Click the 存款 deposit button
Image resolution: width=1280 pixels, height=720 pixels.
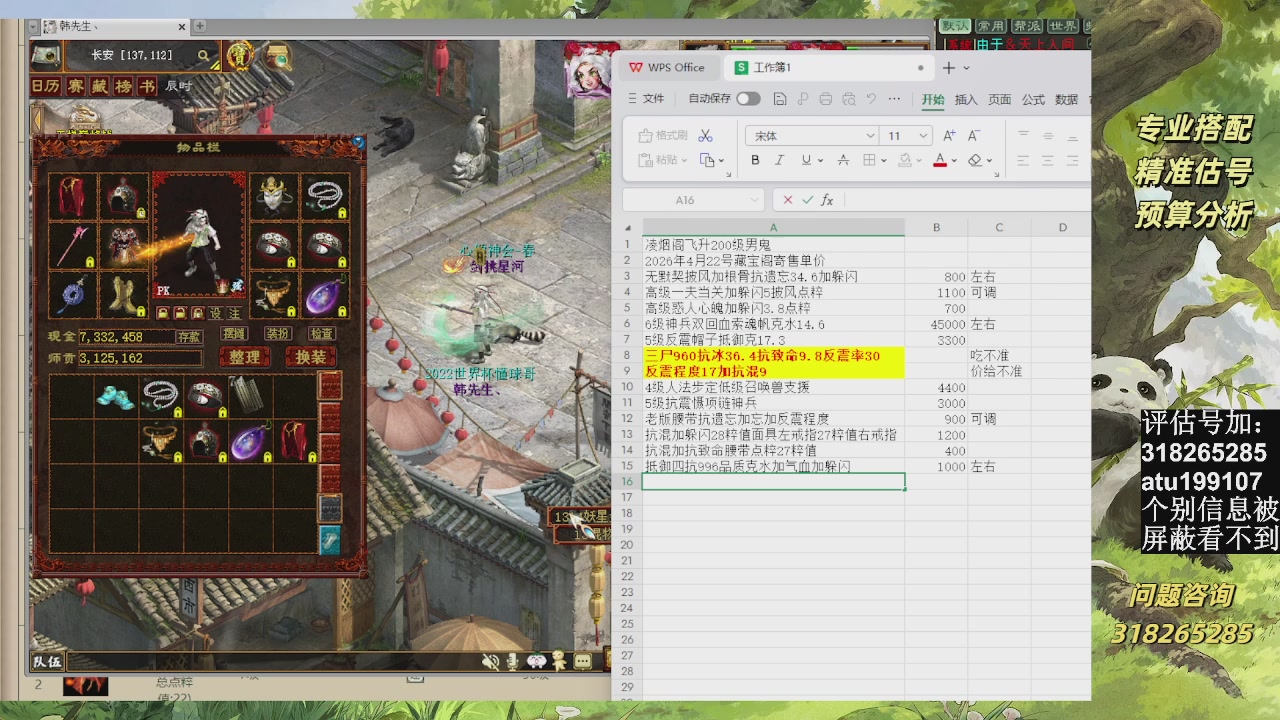pyautogui.click(x=189, y=337)
